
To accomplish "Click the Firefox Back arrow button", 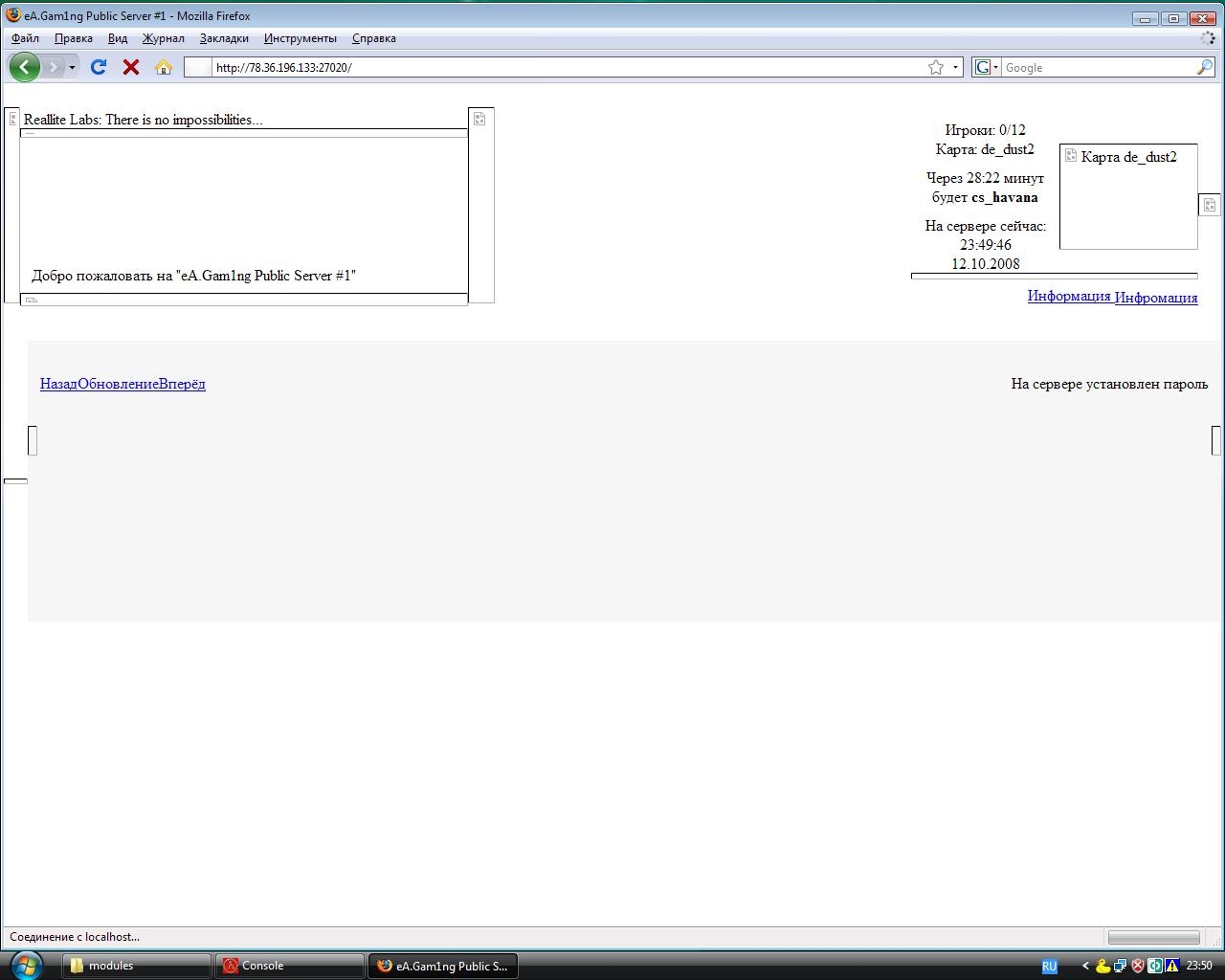I will pos(25,67).
